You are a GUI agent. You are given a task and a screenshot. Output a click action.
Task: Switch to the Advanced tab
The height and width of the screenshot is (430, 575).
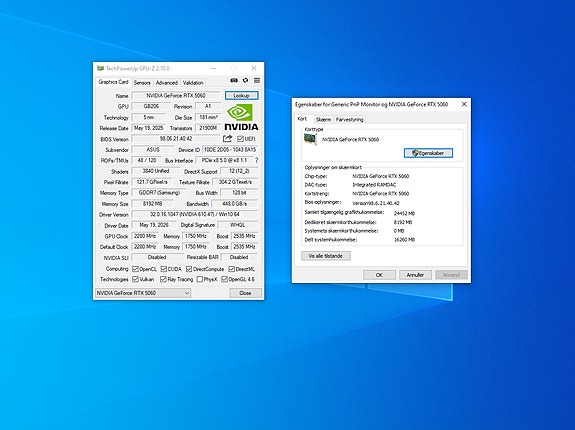(x=166, y=83)
